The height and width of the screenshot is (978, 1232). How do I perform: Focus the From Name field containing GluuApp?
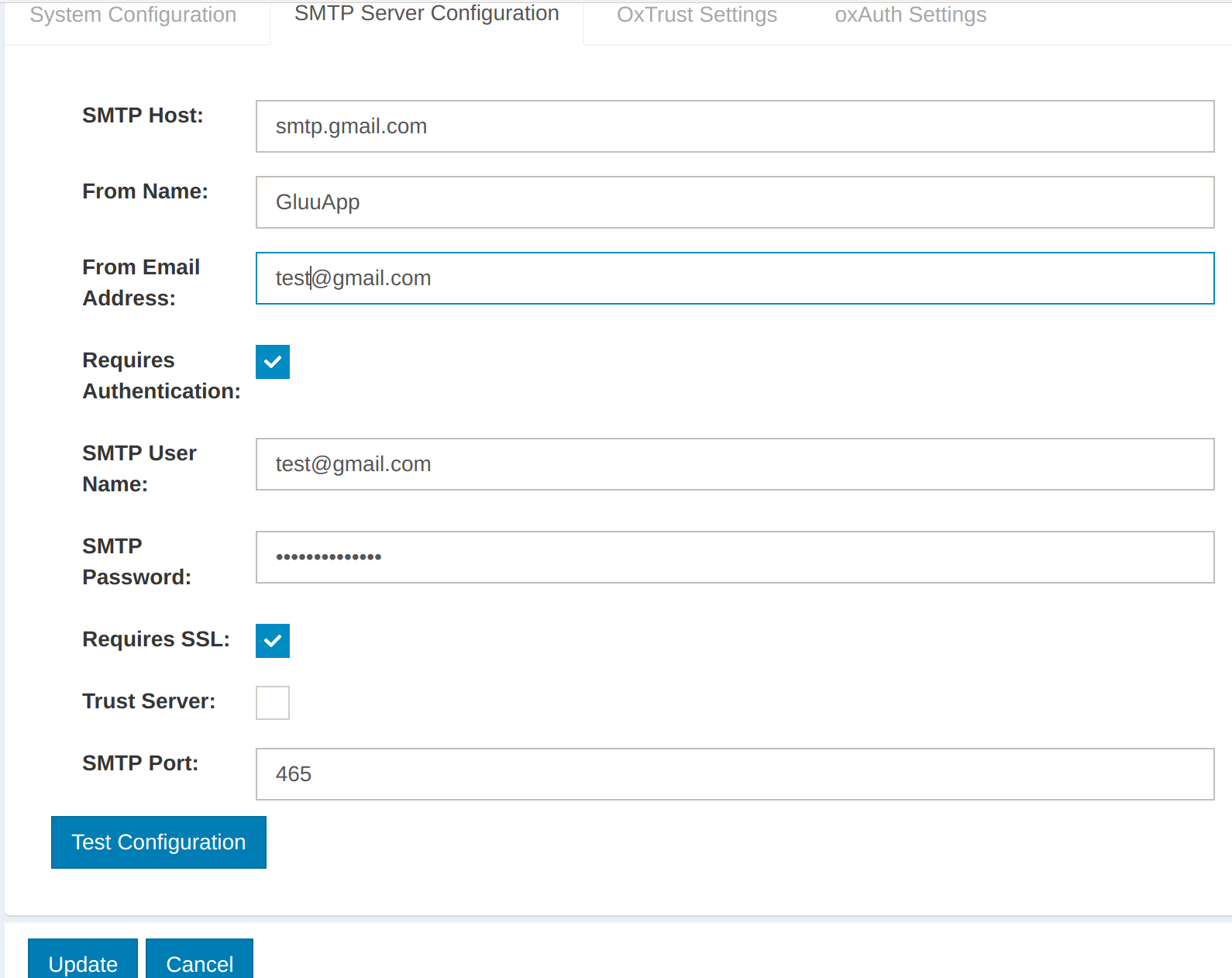[734, 202]
